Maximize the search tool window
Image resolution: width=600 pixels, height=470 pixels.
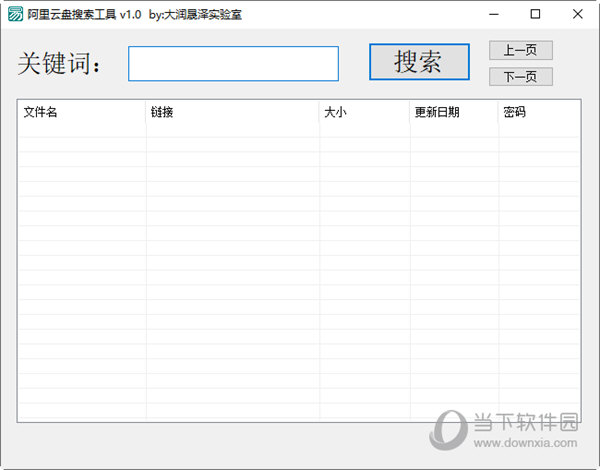point(535,14)
